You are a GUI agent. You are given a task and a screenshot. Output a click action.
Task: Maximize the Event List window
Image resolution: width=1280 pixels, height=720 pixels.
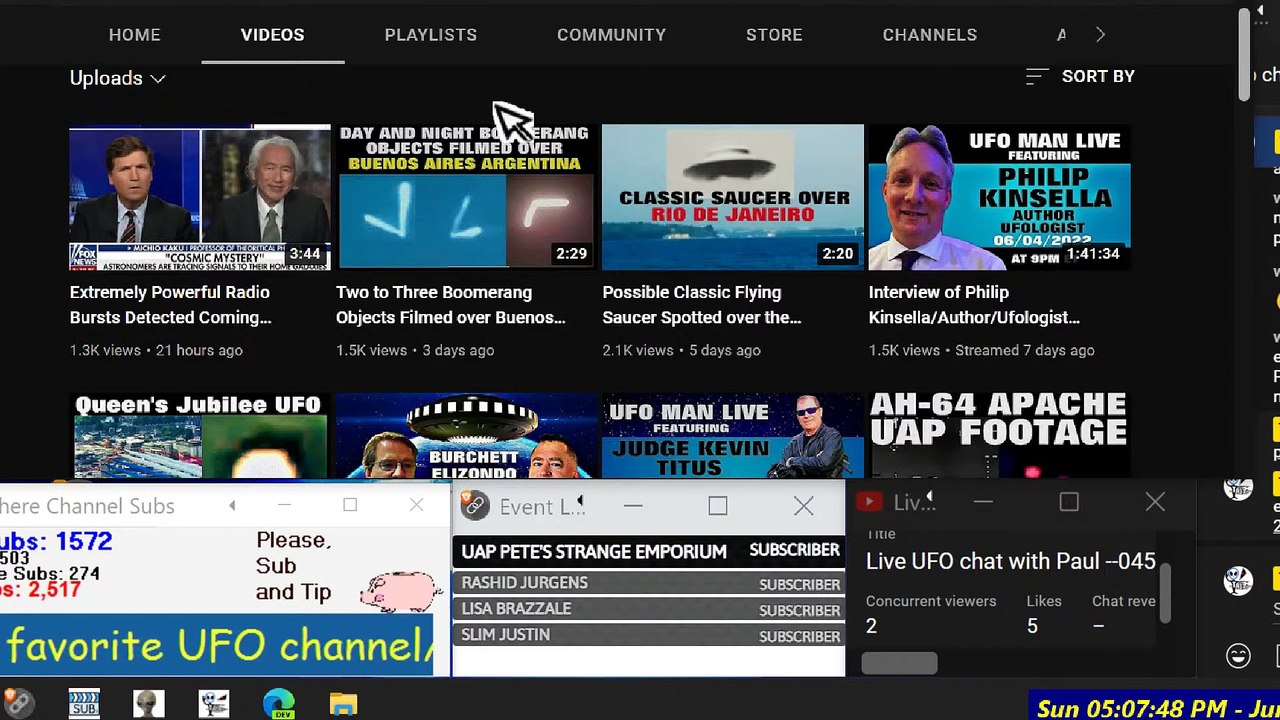click(x=717, y=506)
